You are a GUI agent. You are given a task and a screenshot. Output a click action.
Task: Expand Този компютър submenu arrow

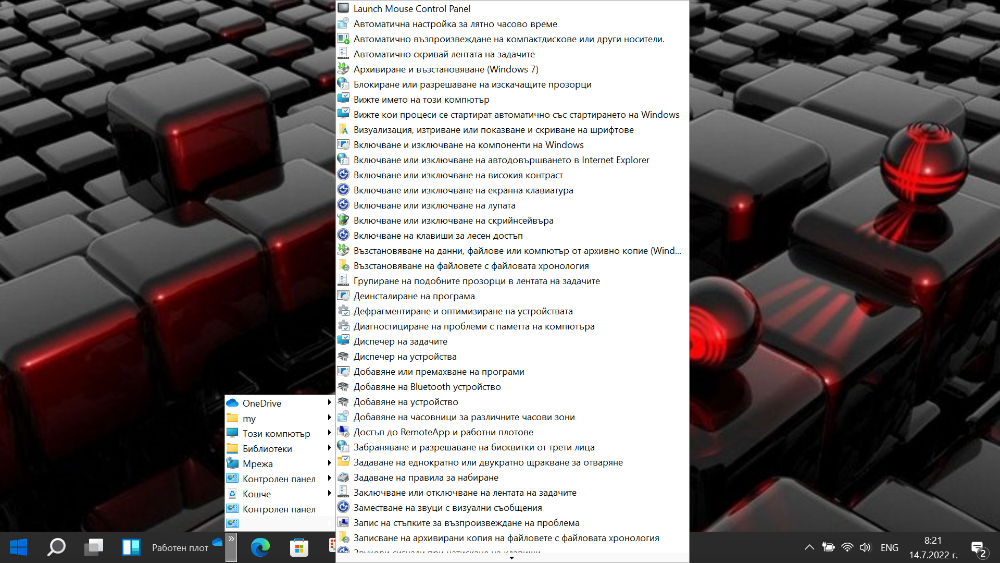point(329,434)
